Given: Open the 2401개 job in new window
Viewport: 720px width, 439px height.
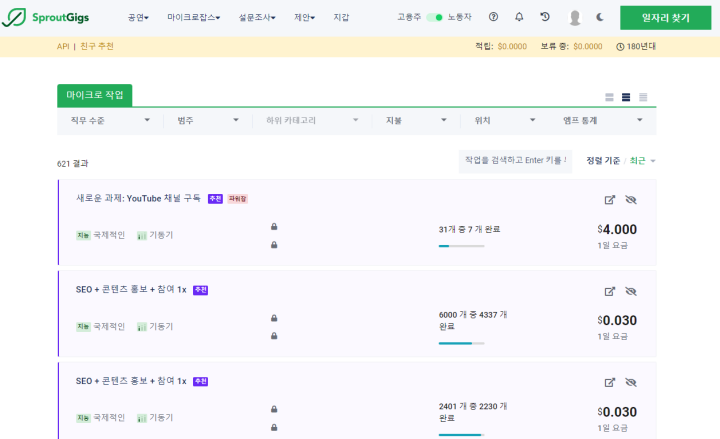Looking at the screenshot, I should 609,383.
